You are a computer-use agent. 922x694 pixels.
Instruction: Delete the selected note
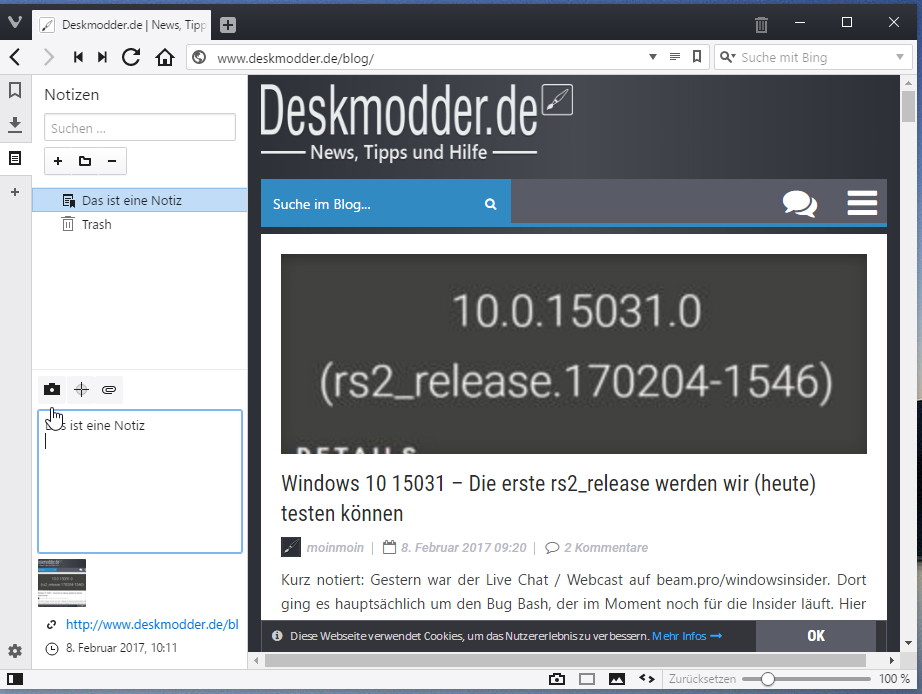coord(112,161)
